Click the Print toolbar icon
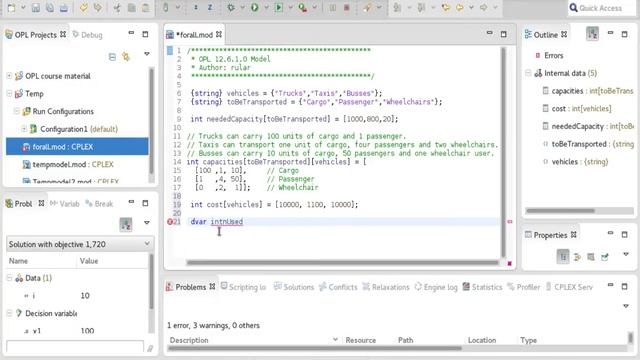640x360 pixels. 64,7
